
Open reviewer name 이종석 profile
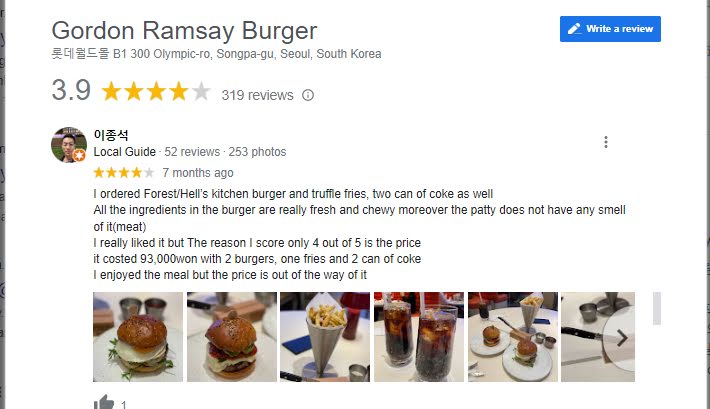point(111,135)
